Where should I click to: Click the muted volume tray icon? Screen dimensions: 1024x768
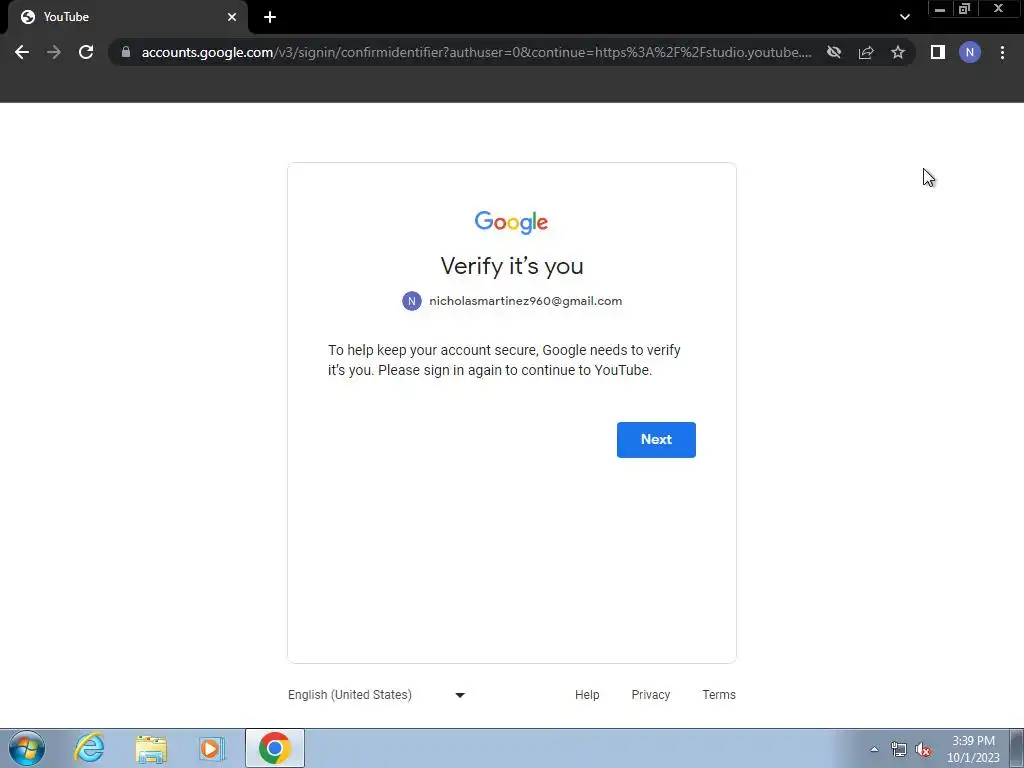[923, 749]
